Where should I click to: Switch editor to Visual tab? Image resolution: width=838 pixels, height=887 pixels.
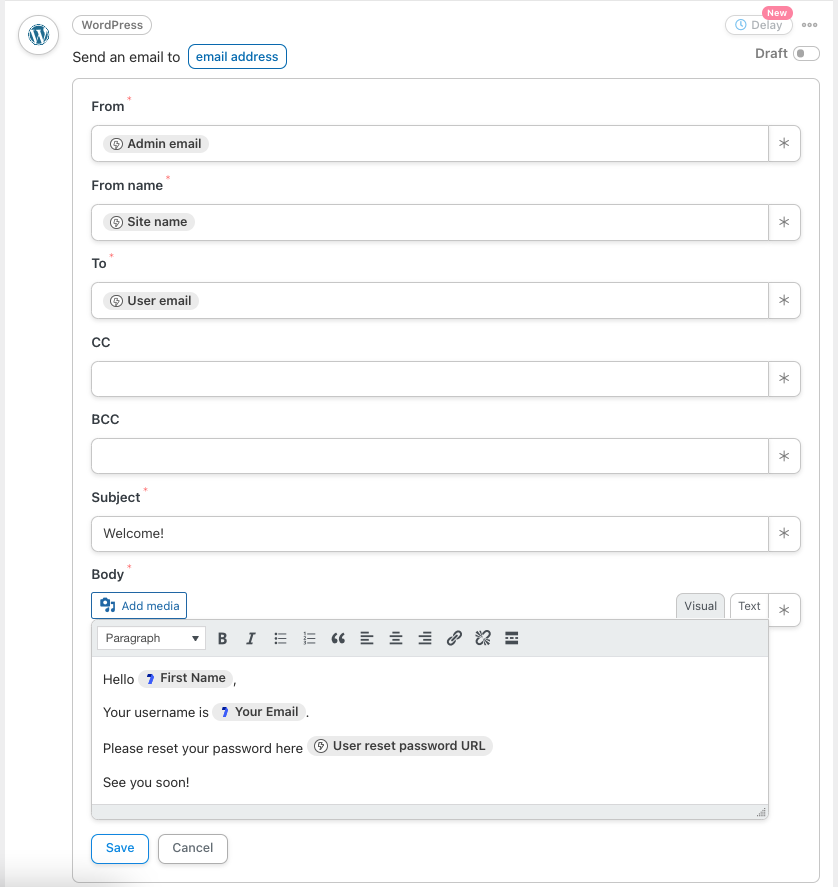(x=700, y=606)
